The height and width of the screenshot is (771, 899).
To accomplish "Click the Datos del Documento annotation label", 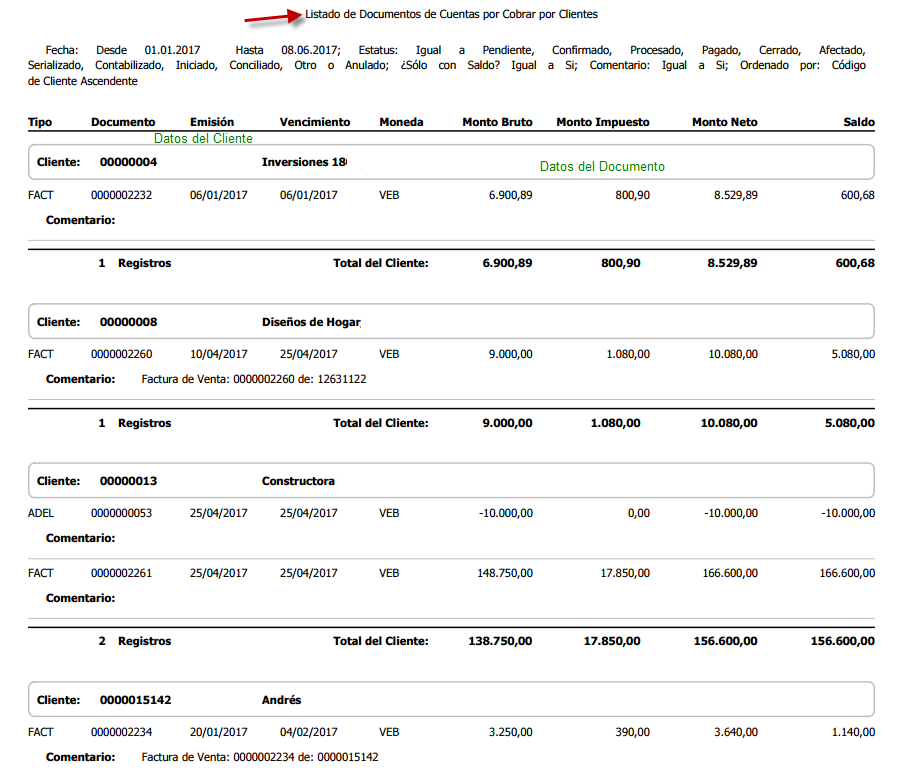I will [x=603, y=167].
